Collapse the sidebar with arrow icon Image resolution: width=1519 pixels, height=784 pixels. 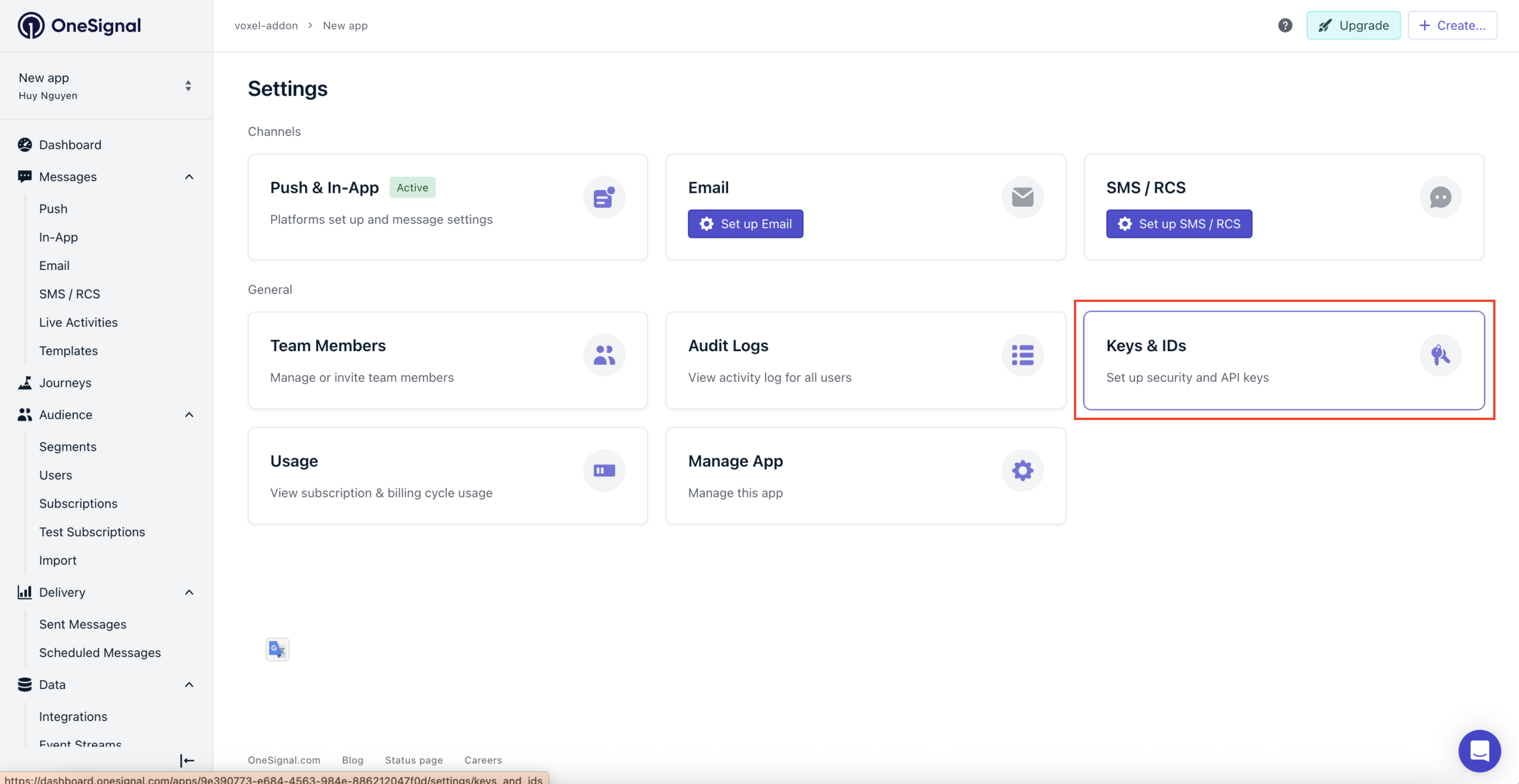point(187,760)
